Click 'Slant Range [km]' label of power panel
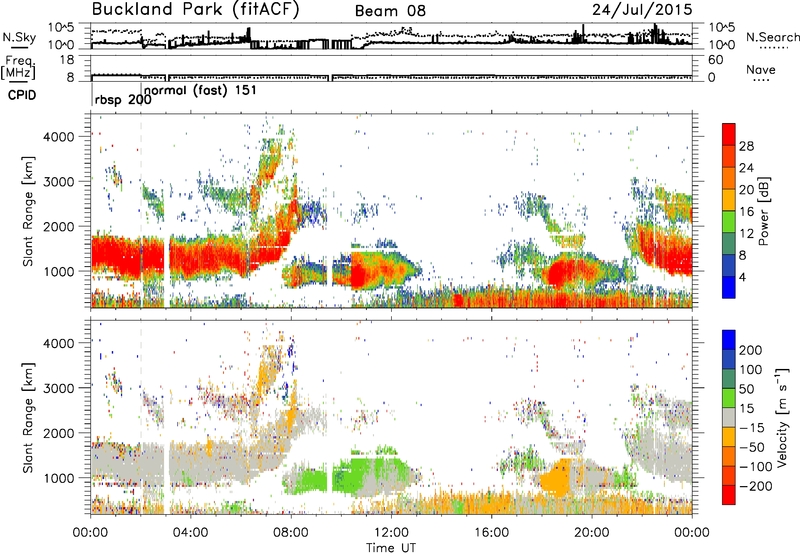The width and height of the screenshot is (800, 554). (28, 211)
